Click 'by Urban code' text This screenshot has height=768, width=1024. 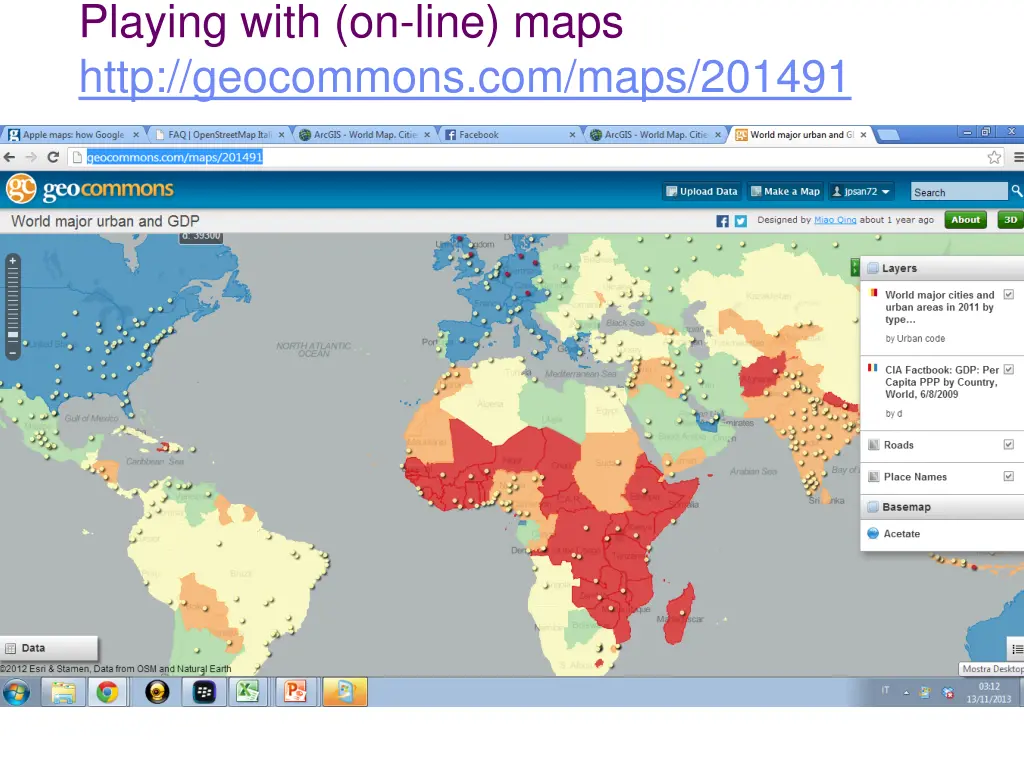[914, 338]
